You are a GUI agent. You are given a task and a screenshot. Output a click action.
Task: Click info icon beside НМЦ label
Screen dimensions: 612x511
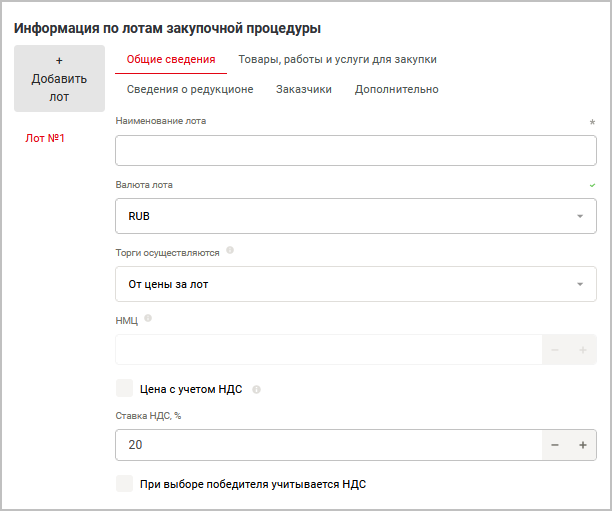(x=148, y=318)
